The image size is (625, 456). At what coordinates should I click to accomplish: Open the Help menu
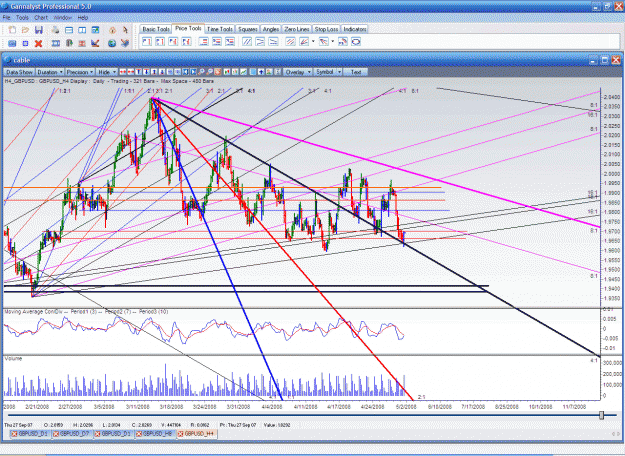pos(83,18)
